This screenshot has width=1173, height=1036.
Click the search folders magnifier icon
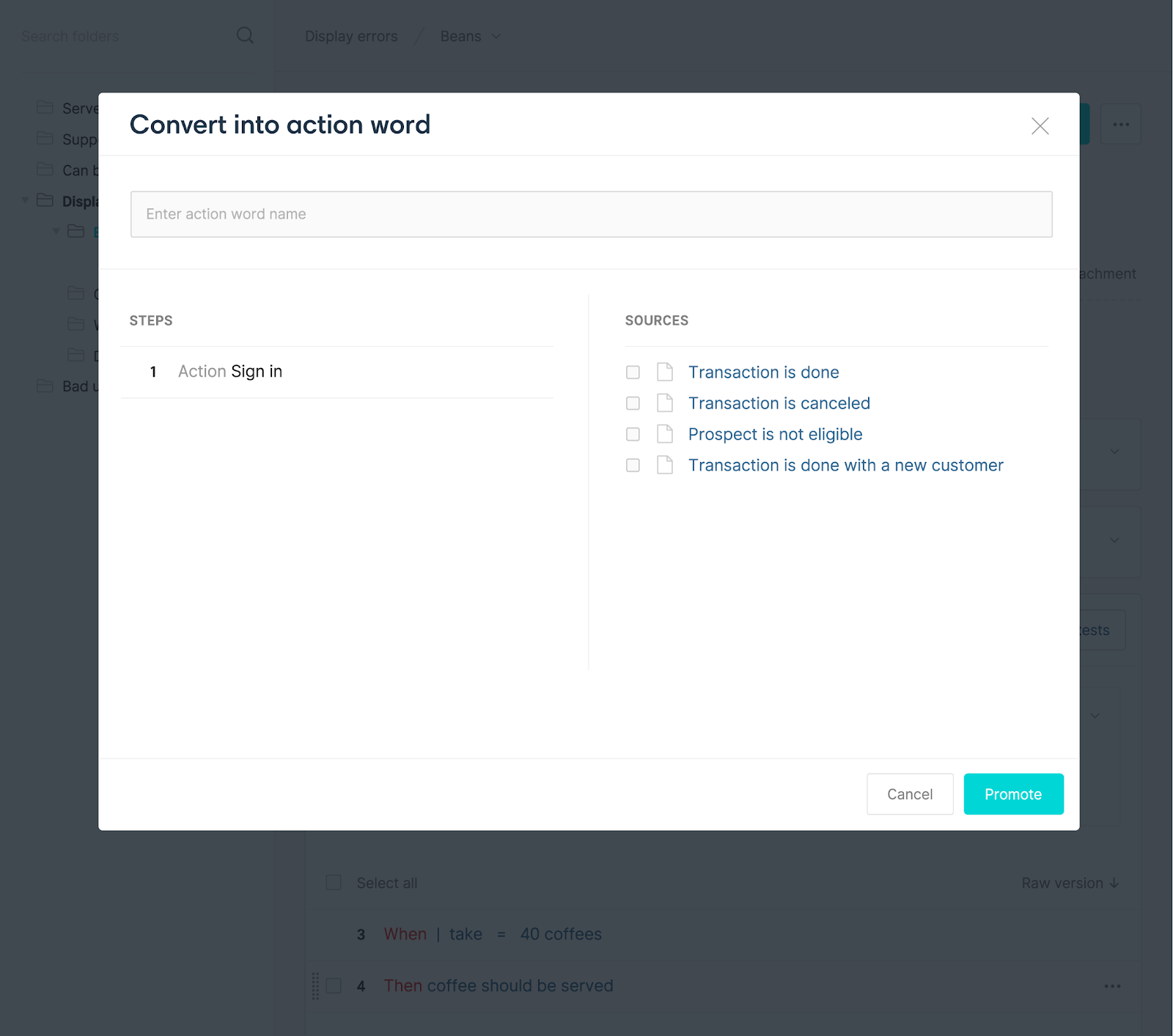(x=245, y=36)
